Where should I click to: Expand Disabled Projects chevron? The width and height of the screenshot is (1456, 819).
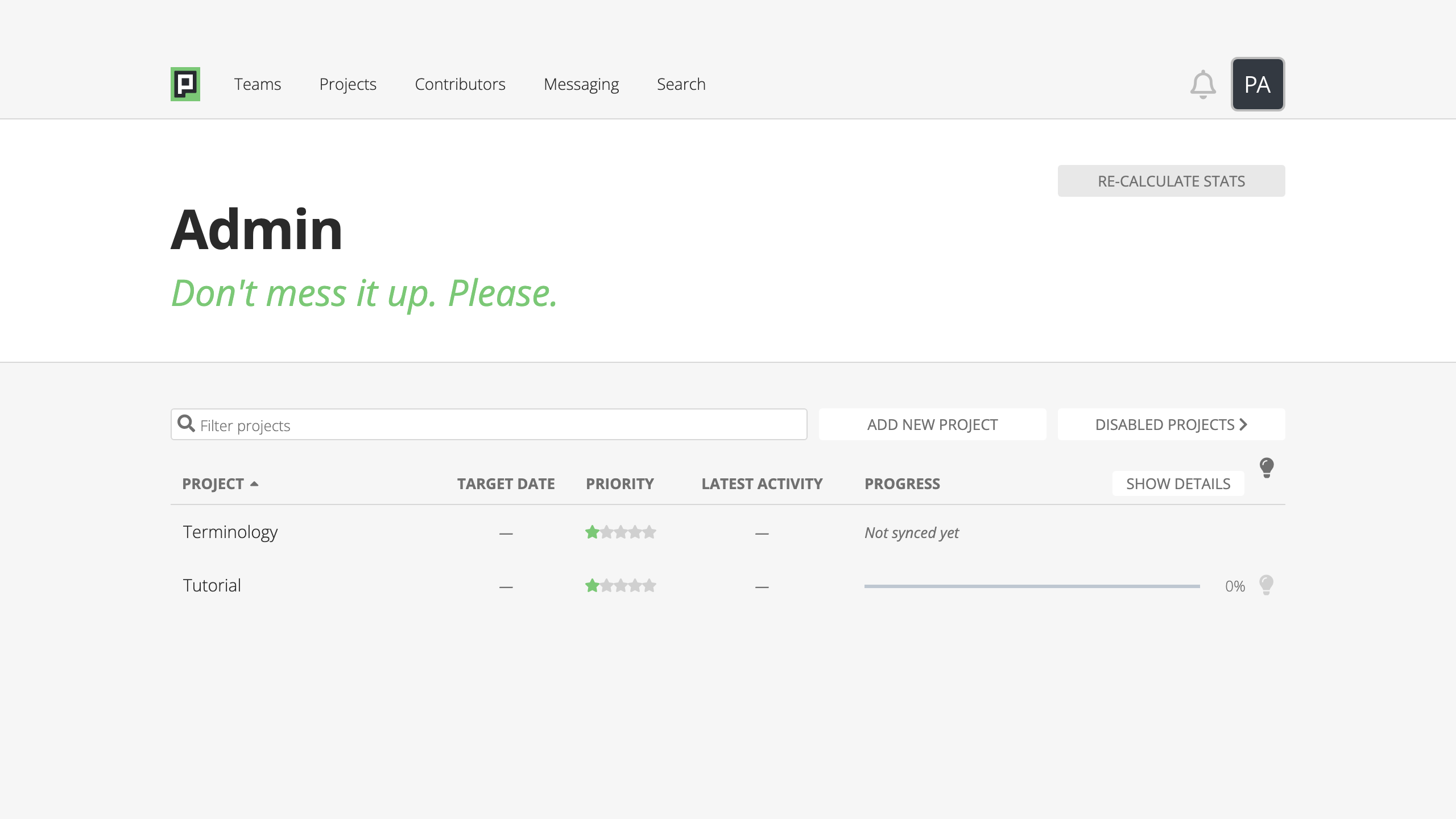[1243, 425]
